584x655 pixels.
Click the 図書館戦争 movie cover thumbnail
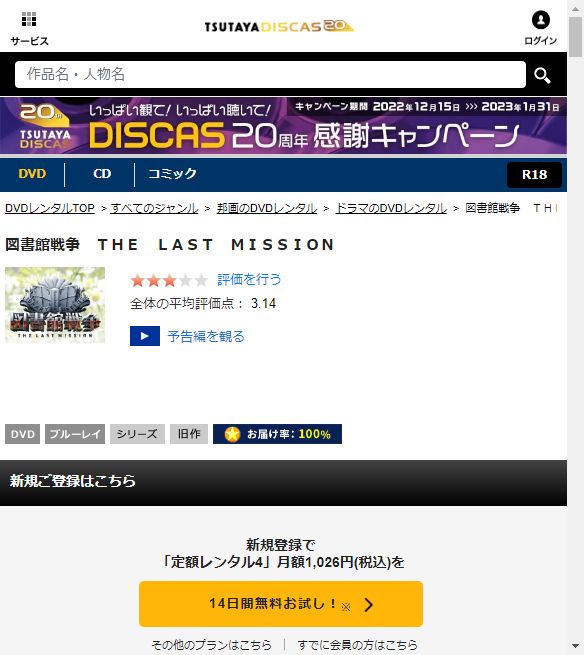point(55,305)
